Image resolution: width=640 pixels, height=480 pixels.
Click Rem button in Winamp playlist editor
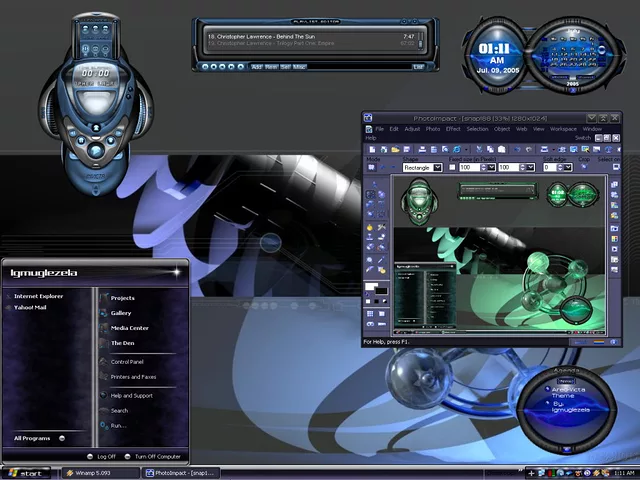(x=271, y=67)
